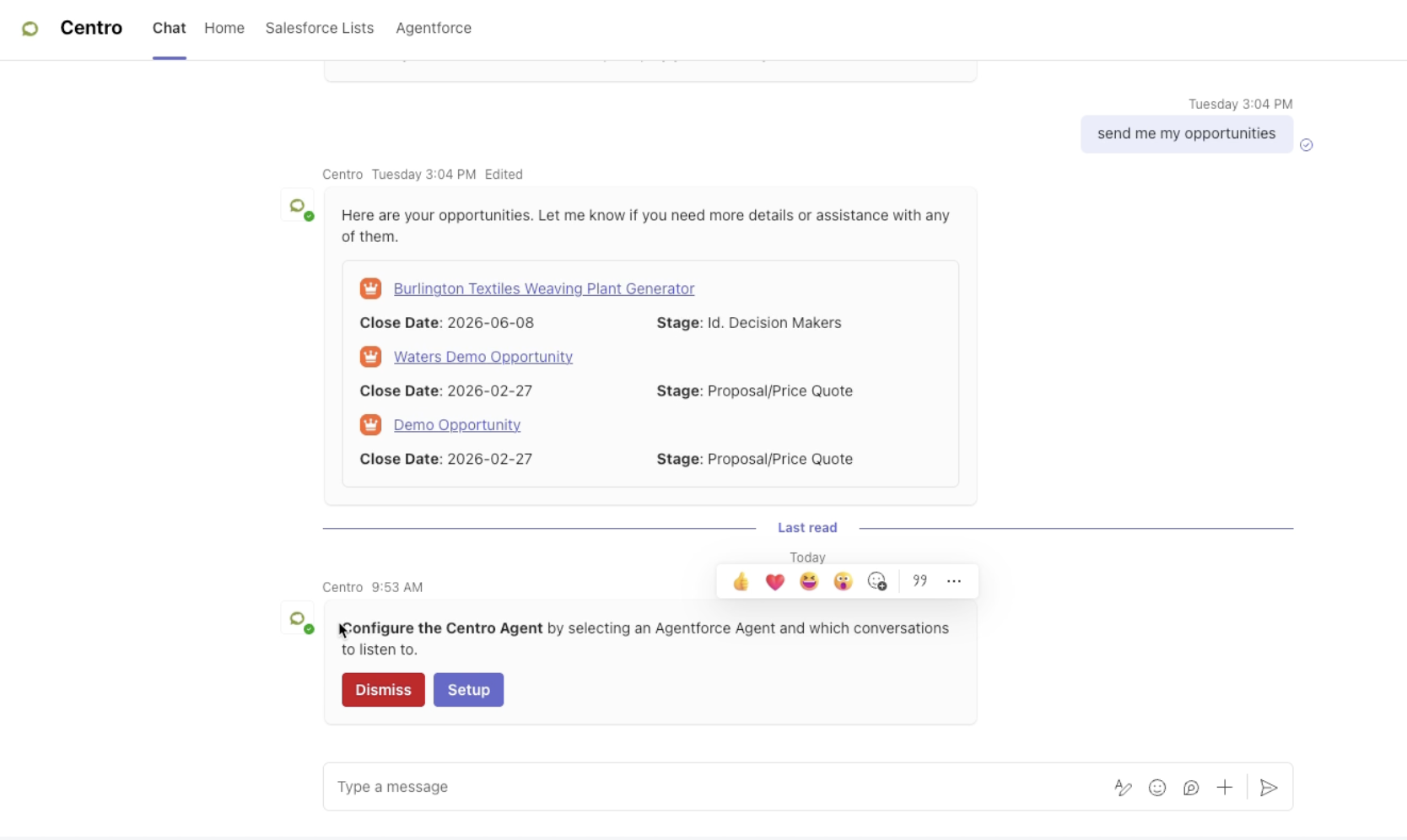Open the Demo Opportunity link
Screen dimensions: 1407x840
coord(457,425)
